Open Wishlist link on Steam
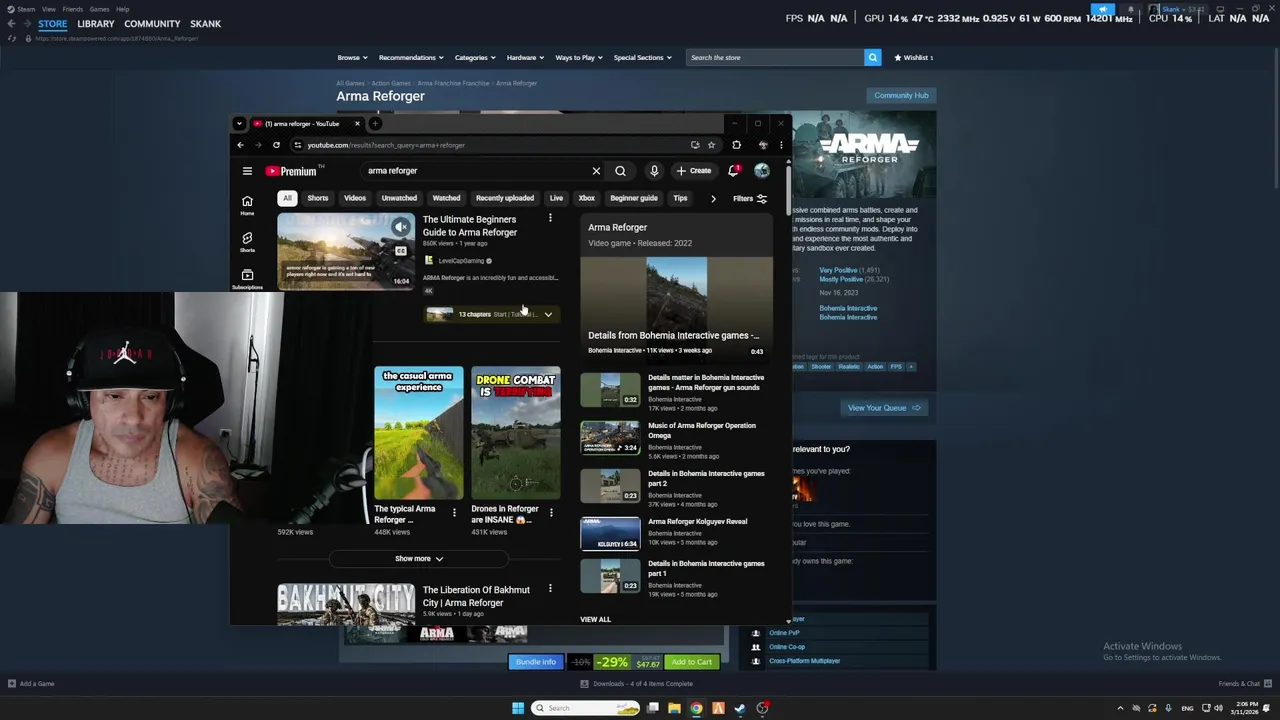Screen dimensions: 1280x720 tap(914, 58)
